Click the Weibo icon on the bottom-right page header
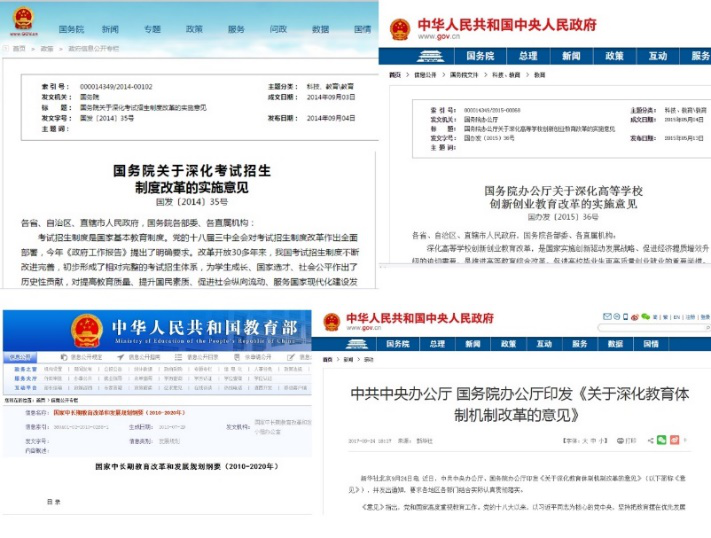 (635, 318)
